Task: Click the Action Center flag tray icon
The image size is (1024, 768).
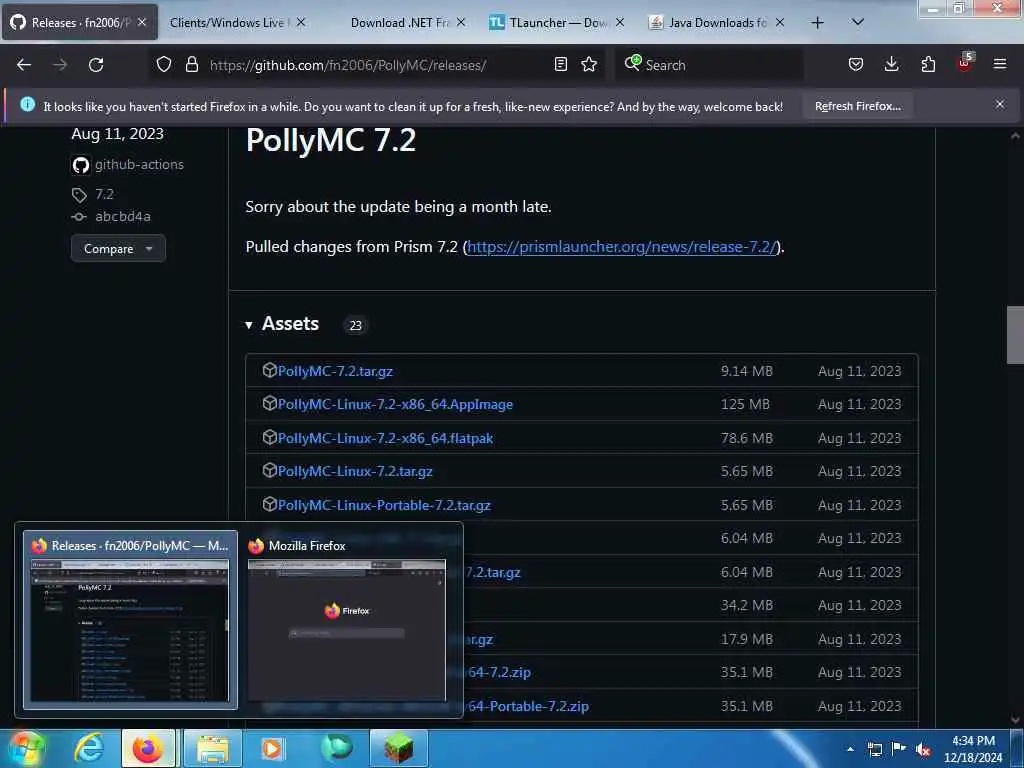Action: pyautogui.click(x=899, y=749)
